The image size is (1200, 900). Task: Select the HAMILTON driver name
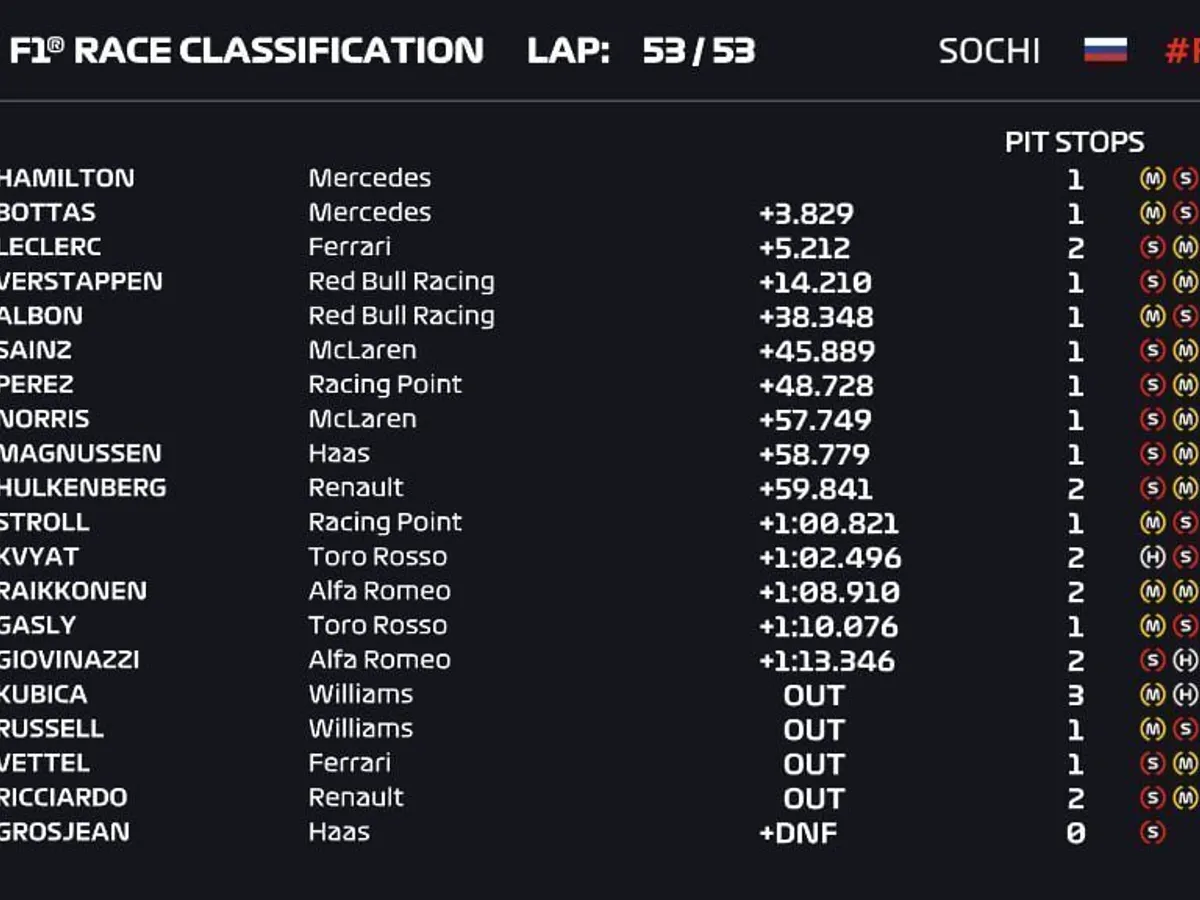(66, 178)
